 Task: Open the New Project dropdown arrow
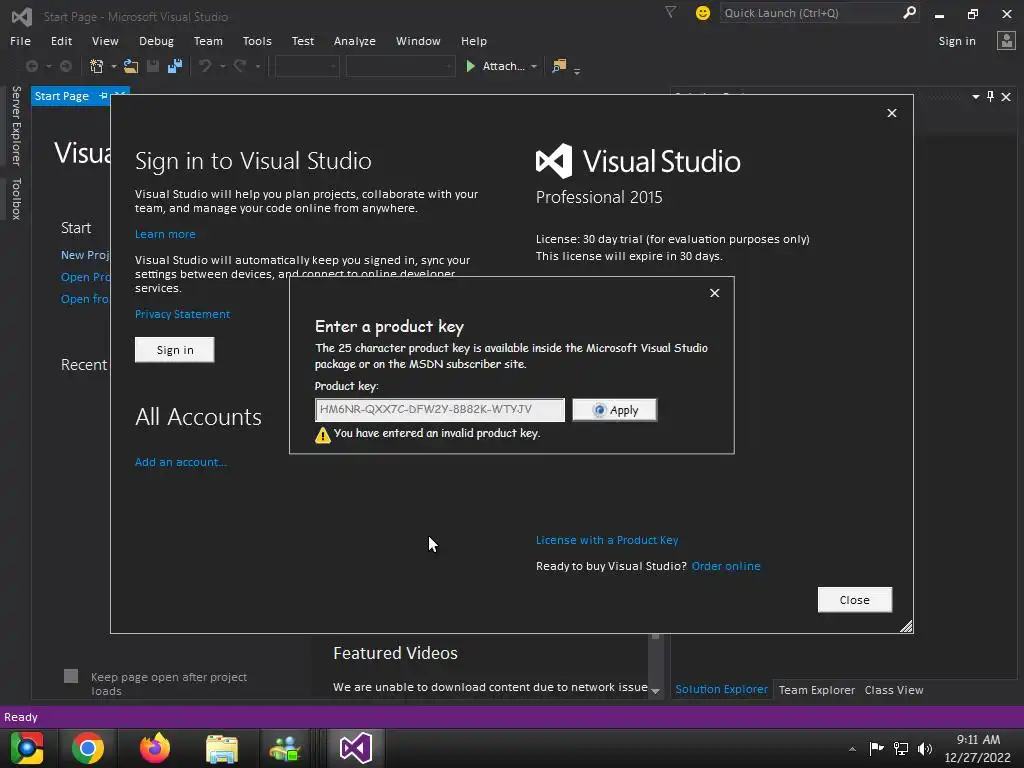[x=114, y=66]
